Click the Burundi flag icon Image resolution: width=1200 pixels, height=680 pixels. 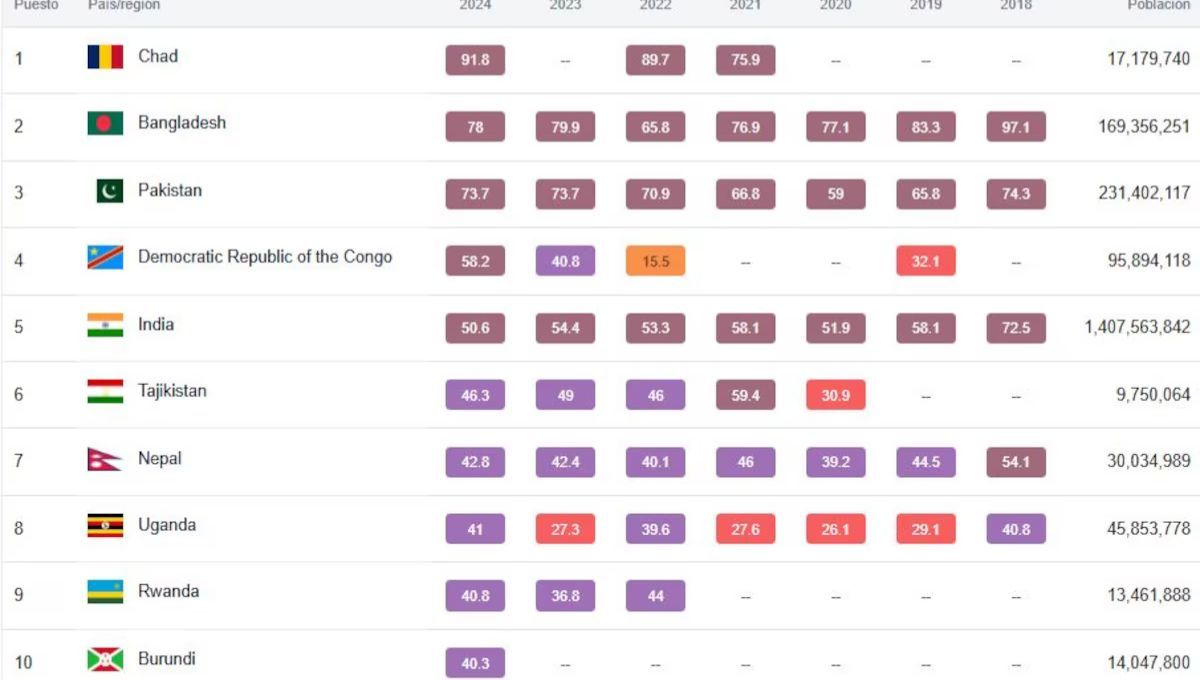(x=105, y=660)
